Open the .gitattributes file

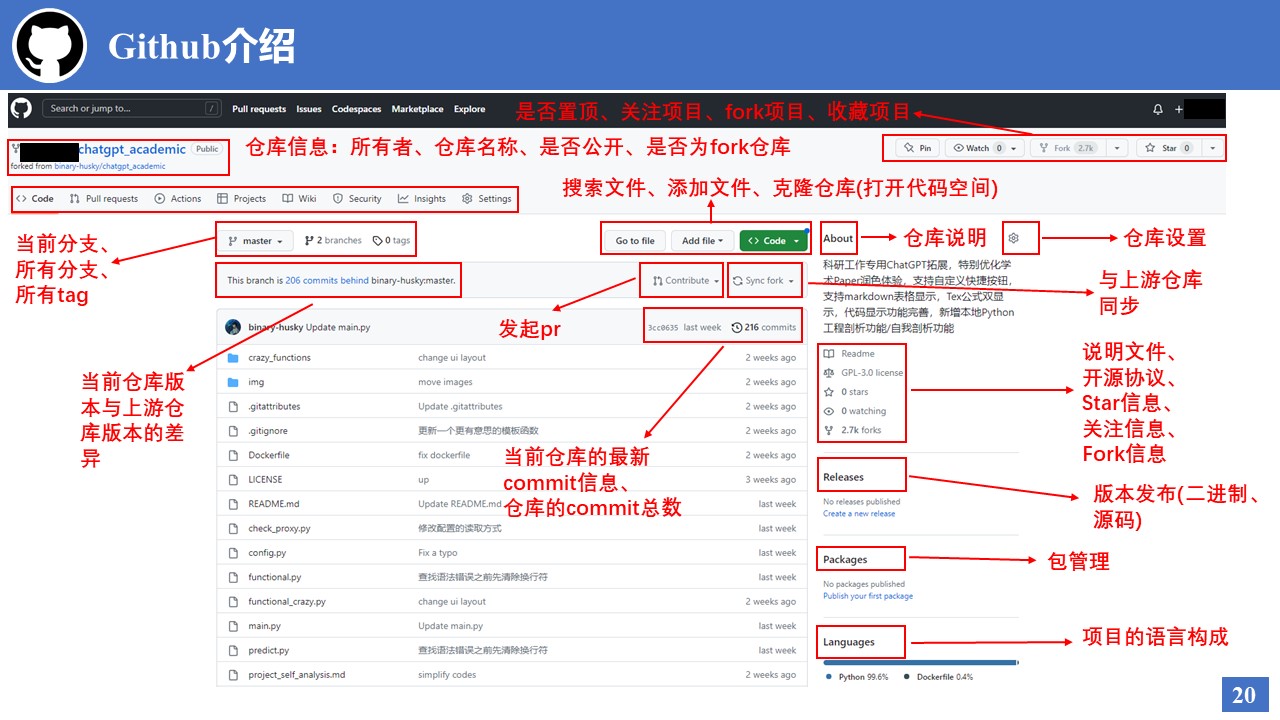point(274,407)
